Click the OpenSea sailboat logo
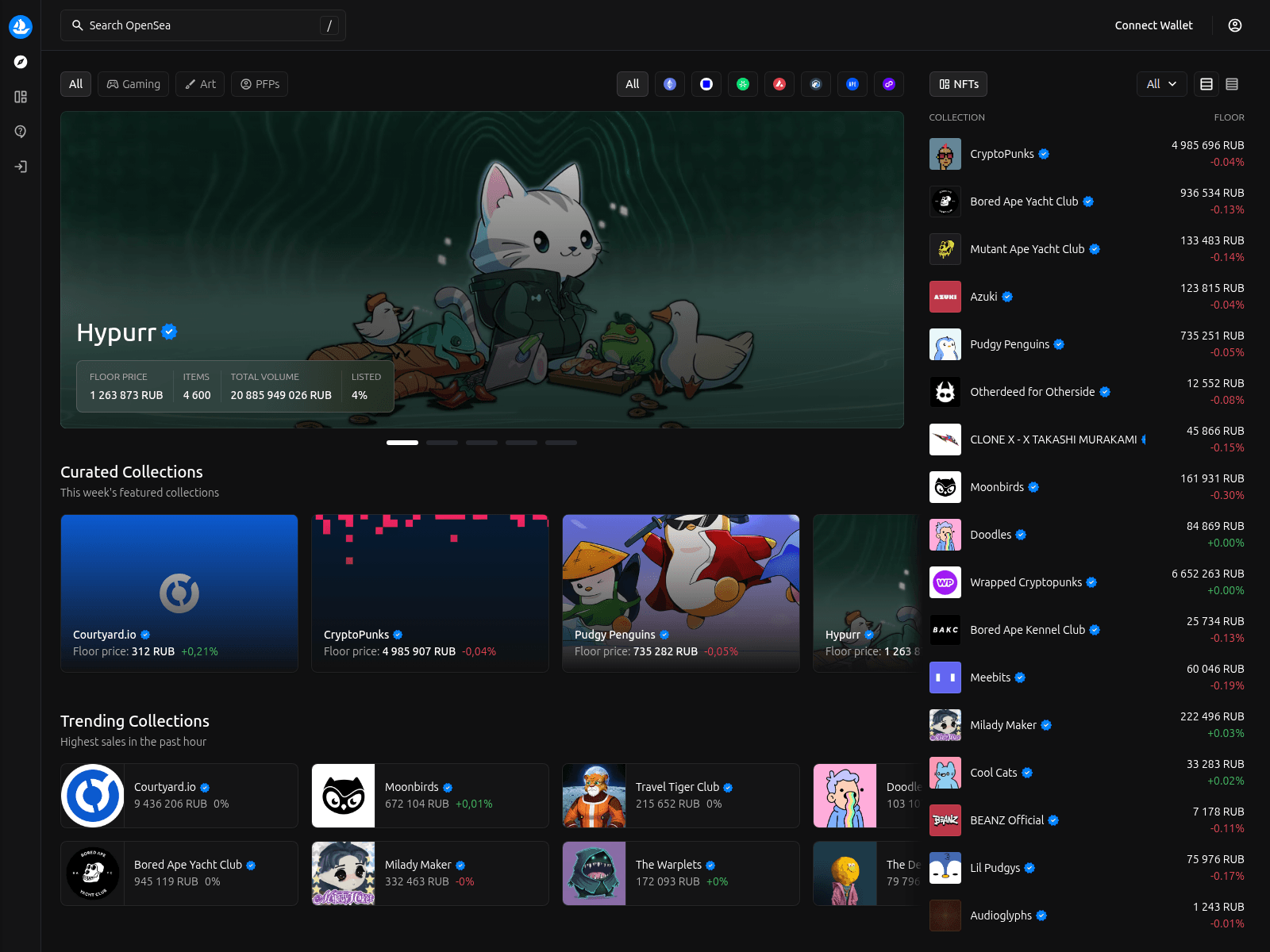The image size is (1270, 952). 21,26
